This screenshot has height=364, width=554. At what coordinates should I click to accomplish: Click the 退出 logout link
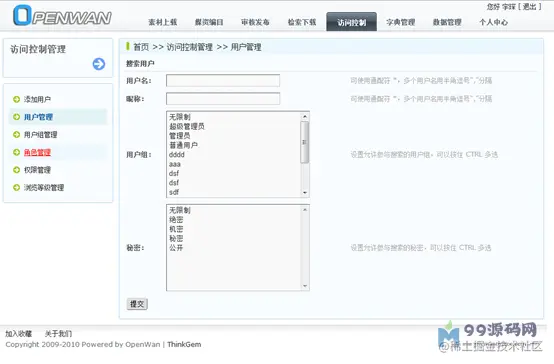click(x=530, y=7)
